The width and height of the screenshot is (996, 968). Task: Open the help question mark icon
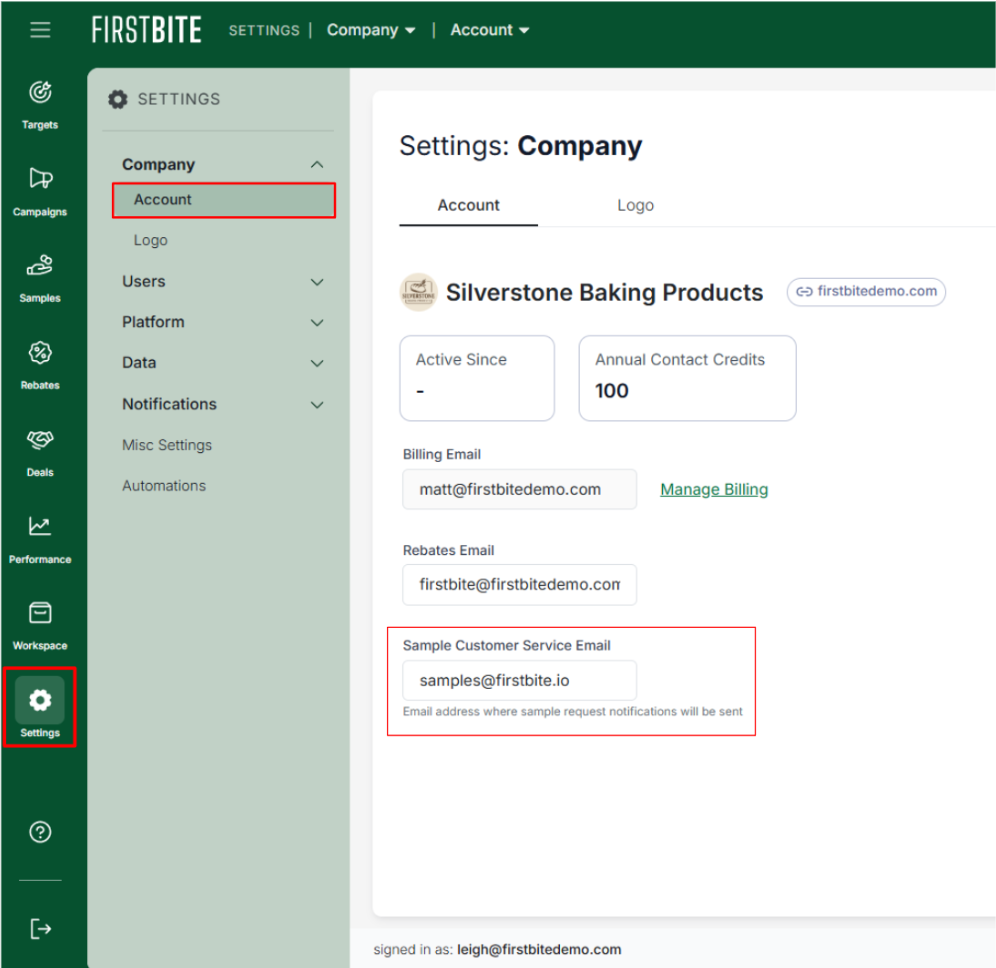pyautogui.click(x=40, y=831)
